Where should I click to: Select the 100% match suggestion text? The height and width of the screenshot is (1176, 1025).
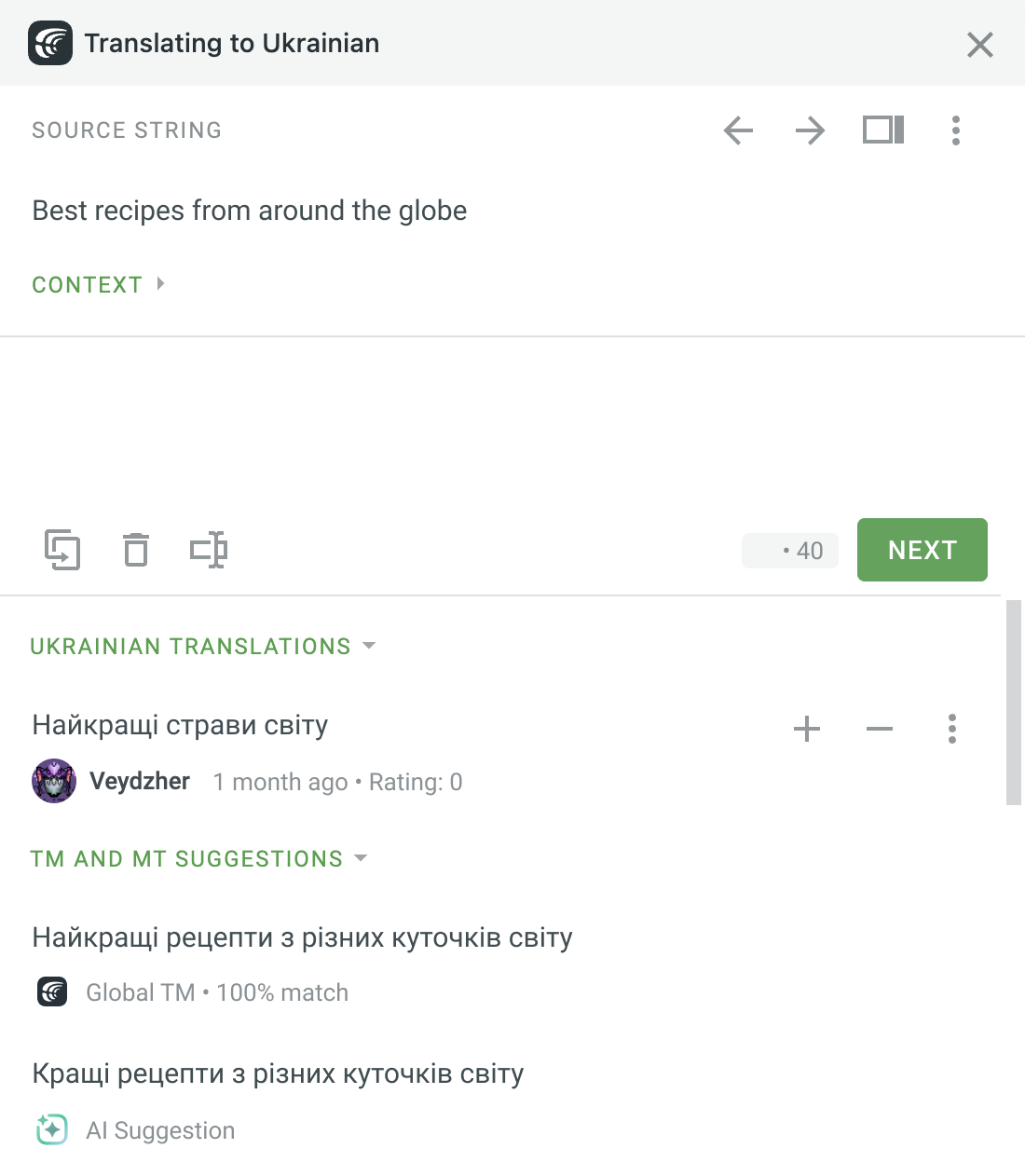(x=302, y=937)
